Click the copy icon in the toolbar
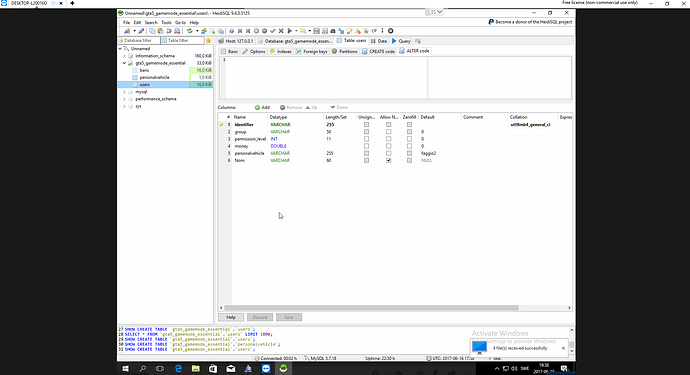Image resolution: width=690 pixels, height=375 pixels. tap(152, 31)
